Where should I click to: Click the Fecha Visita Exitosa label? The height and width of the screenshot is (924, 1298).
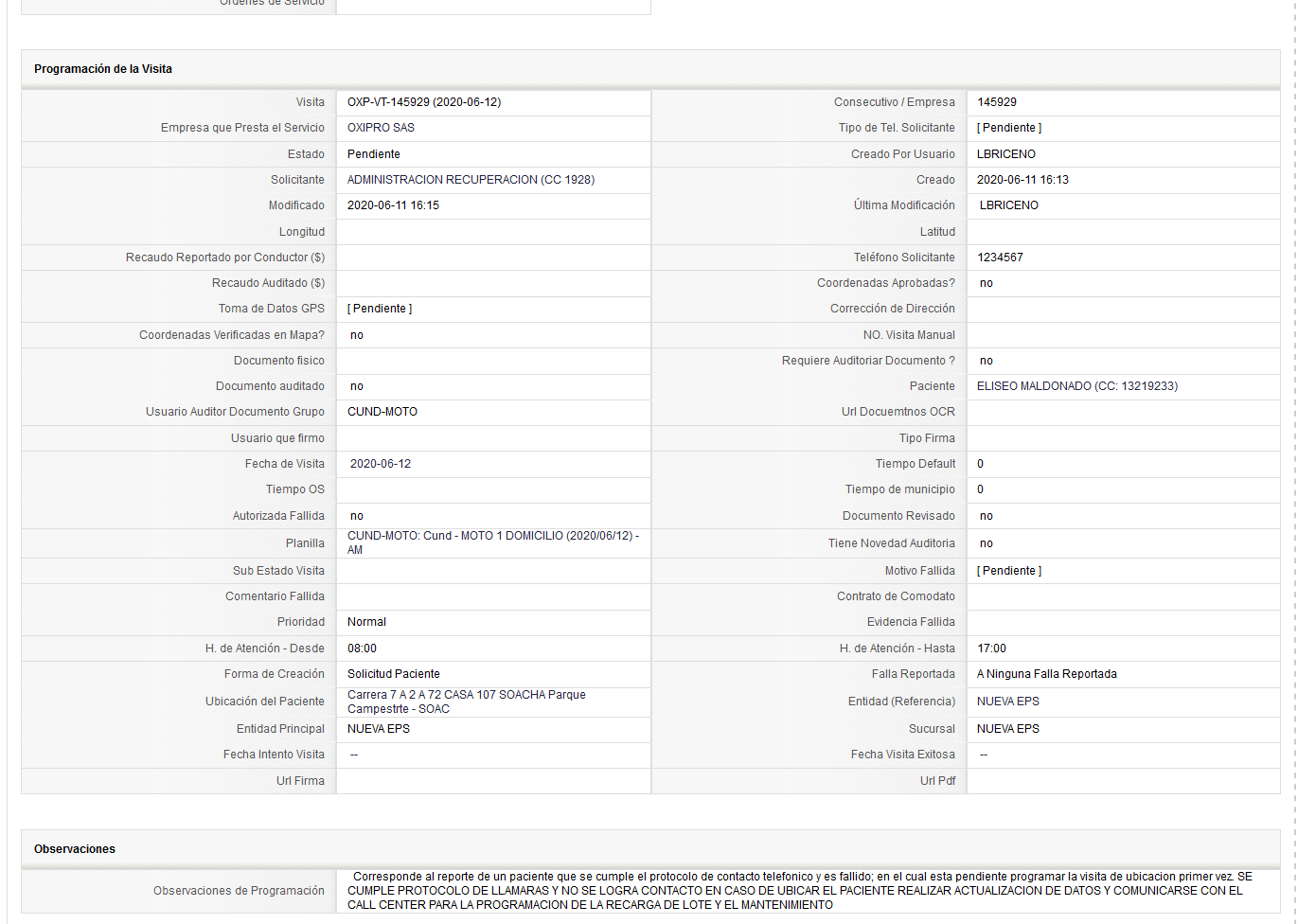point(903,755)
